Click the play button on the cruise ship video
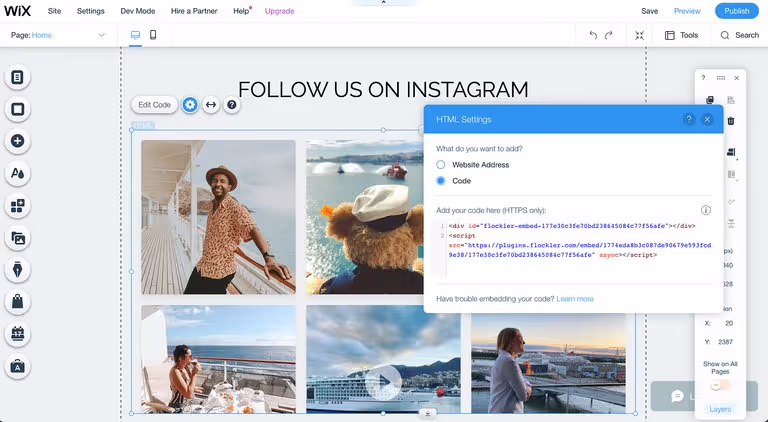Screen dimensions: 768x422 (x=383, y=382)
